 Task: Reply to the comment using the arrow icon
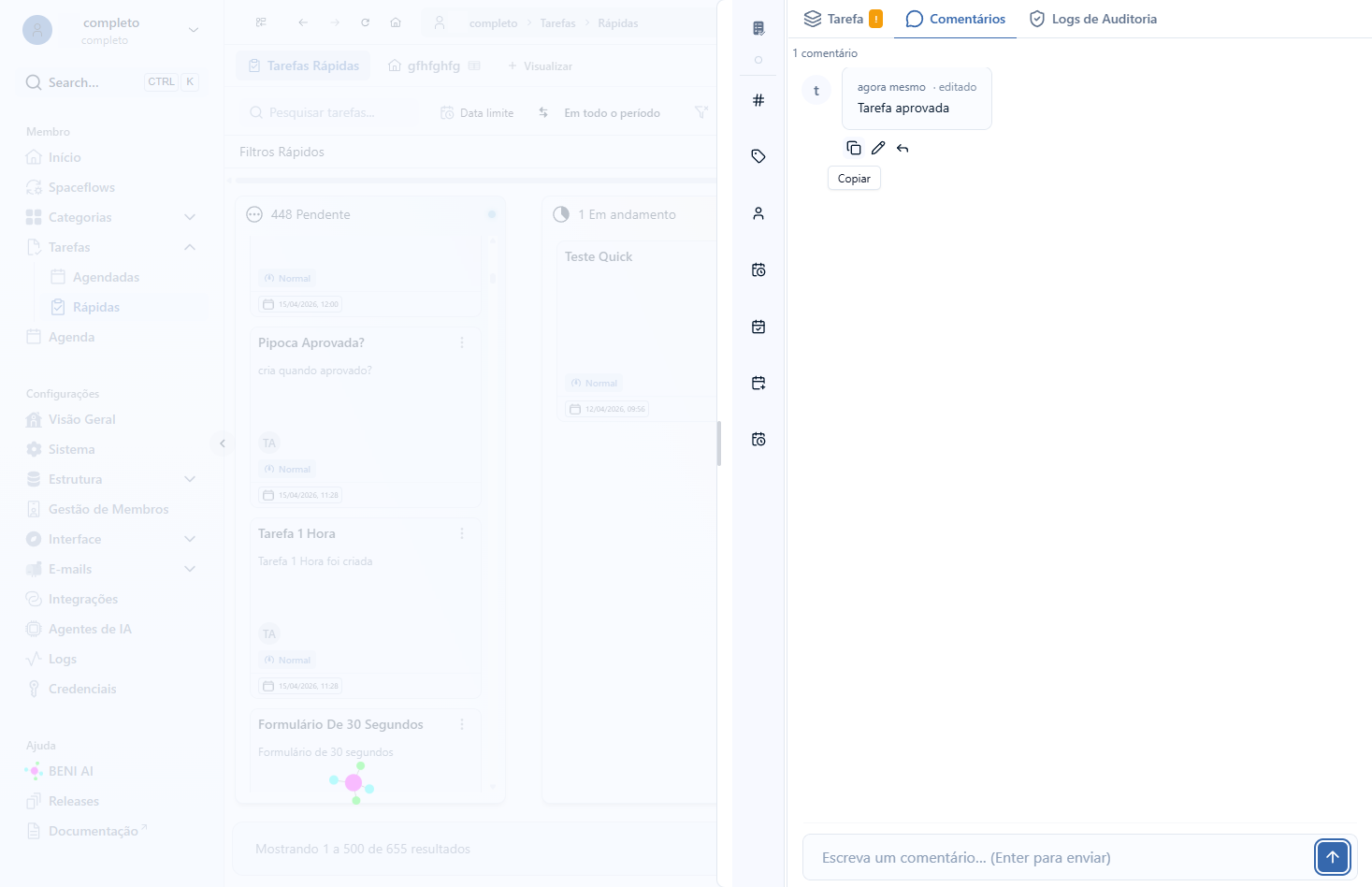[x=903, y=148]
